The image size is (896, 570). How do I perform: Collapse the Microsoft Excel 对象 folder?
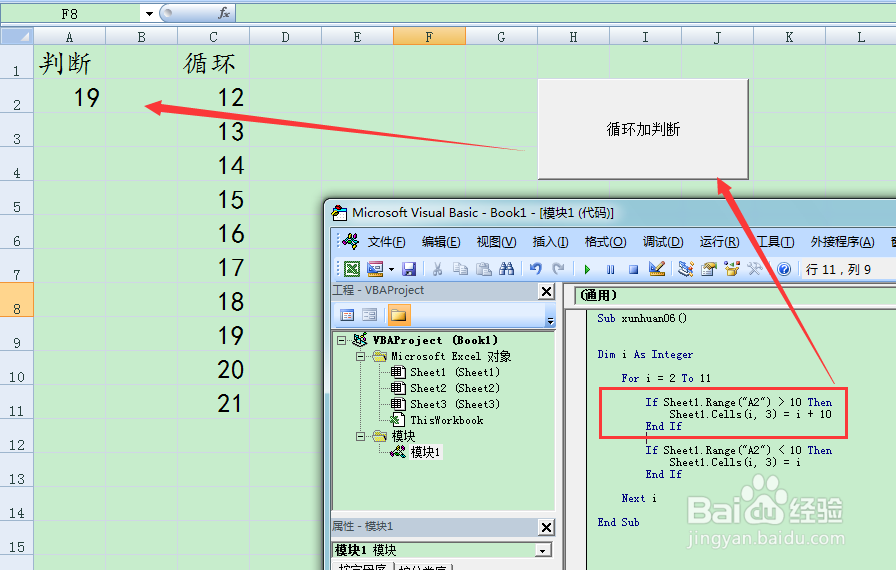click(x=361, y=356)
